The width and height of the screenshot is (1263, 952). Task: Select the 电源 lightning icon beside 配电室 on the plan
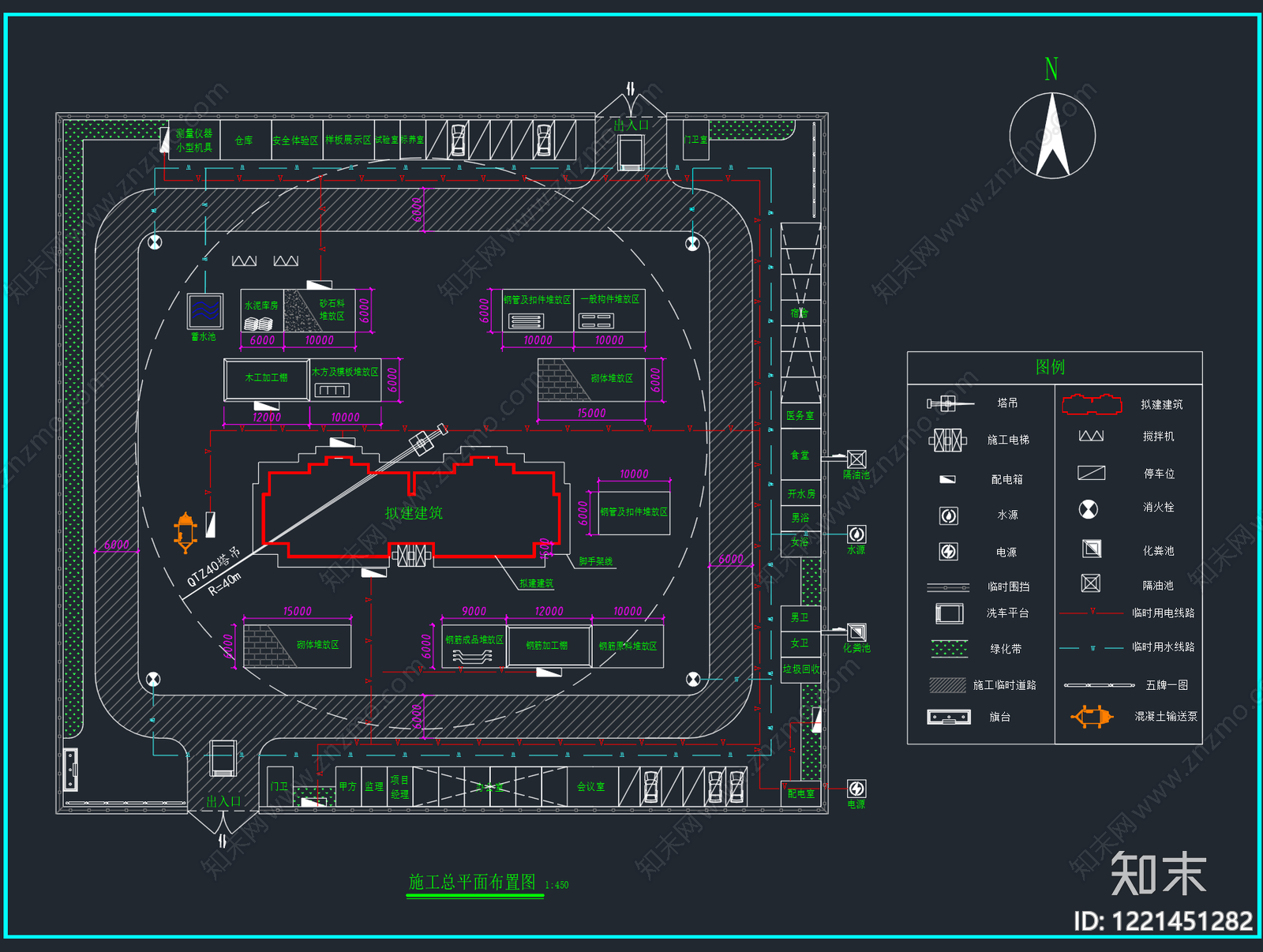856,789
